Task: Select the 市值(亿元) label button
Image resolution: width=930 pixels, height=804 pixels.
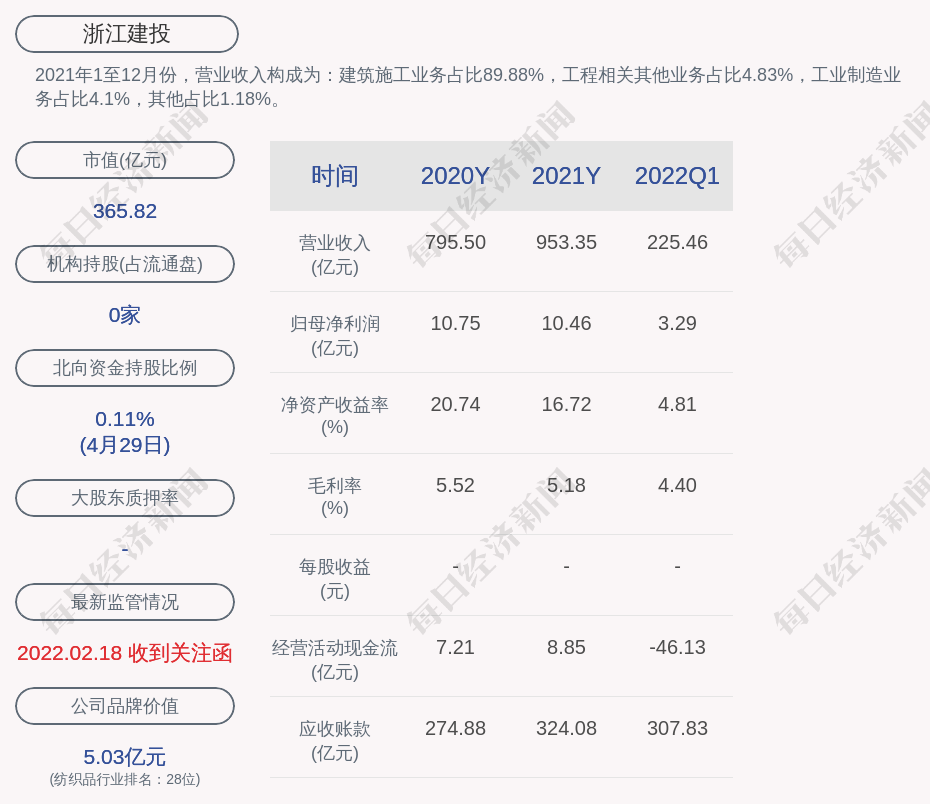Action: pyautogui.click(x=125, y=160)
